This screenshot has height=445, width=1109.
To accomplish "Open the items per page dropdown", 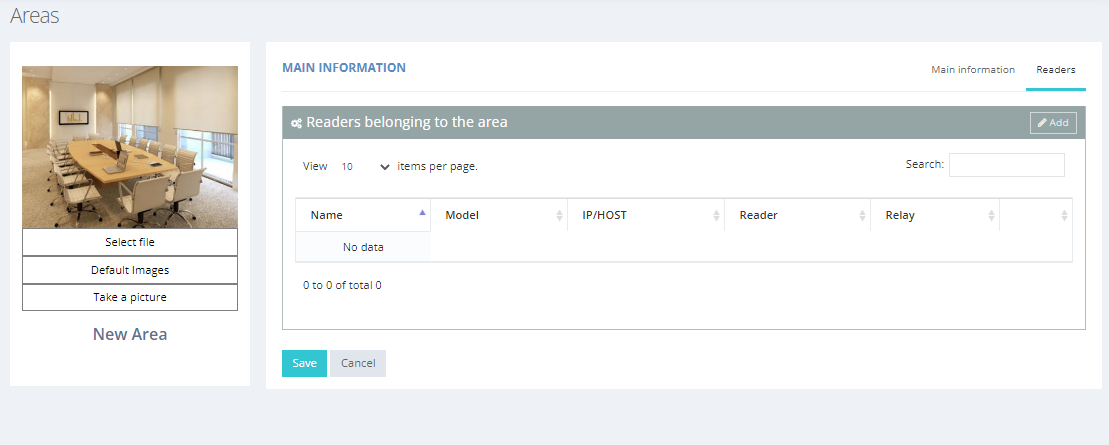I will click(x=364, y=167).
